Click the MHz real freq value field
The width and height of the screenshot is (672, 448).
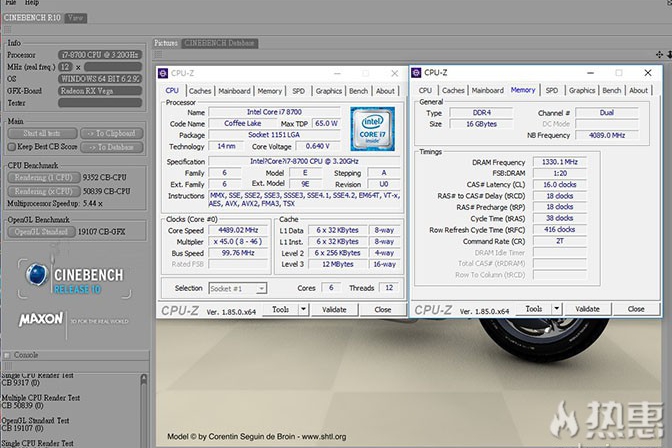click(x=113, y=67)
